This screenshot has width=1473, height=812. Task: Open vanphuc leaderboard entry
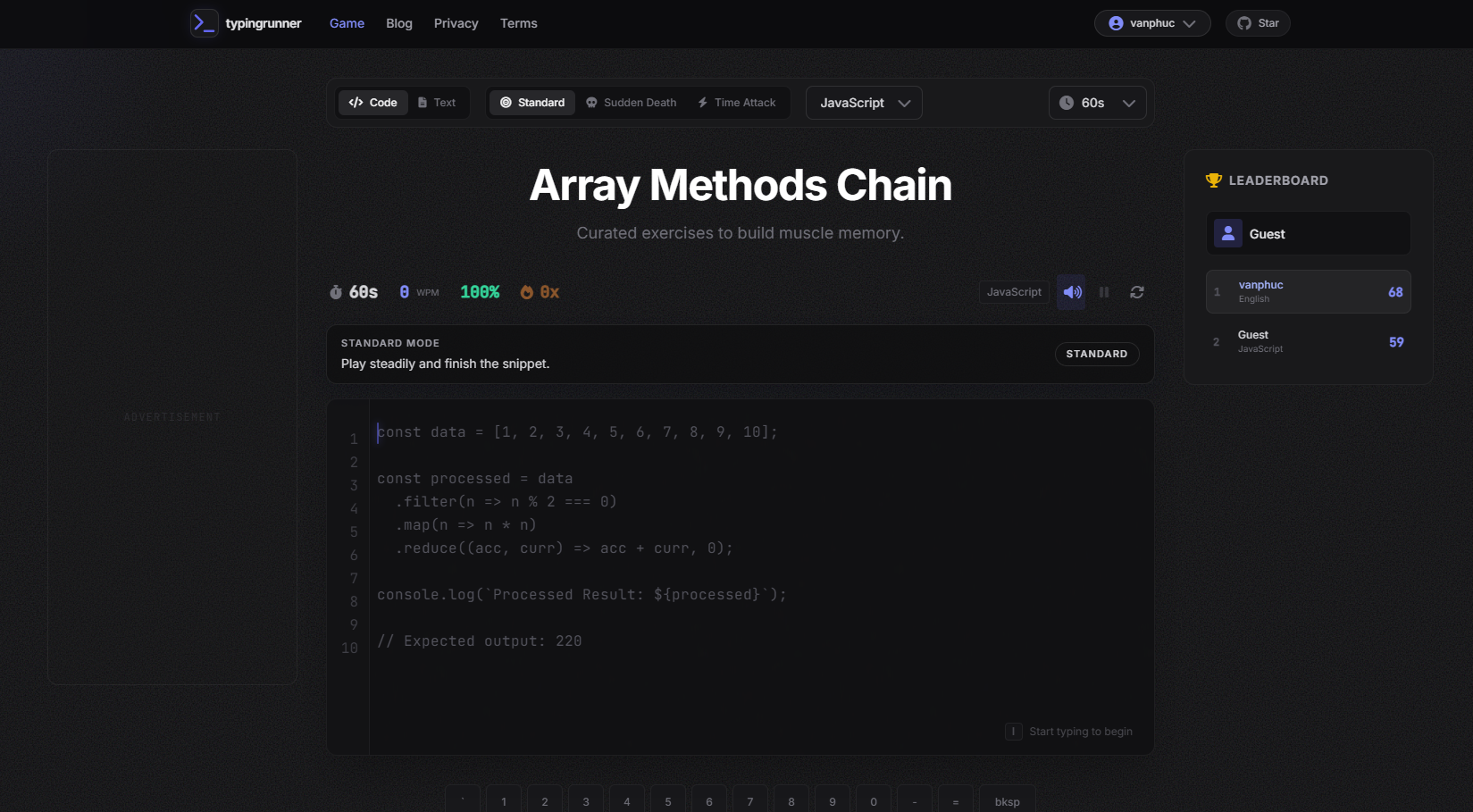coord(1309,291)
